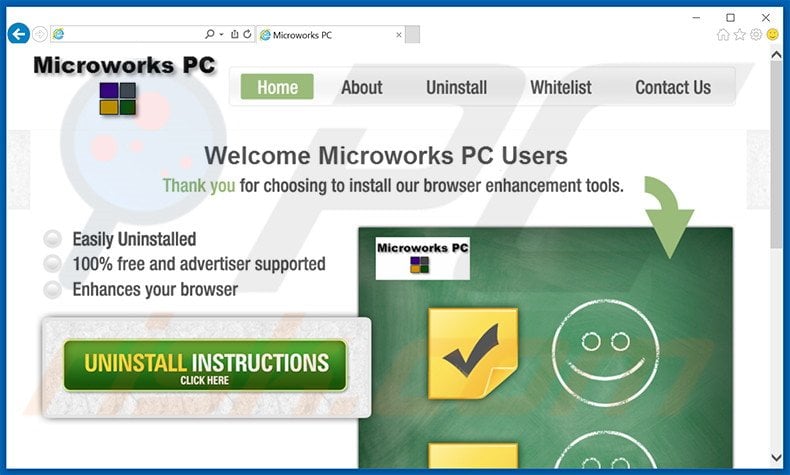
Task: Maximize the browser window
Action: pyautogui.click(x=731, y=17)
